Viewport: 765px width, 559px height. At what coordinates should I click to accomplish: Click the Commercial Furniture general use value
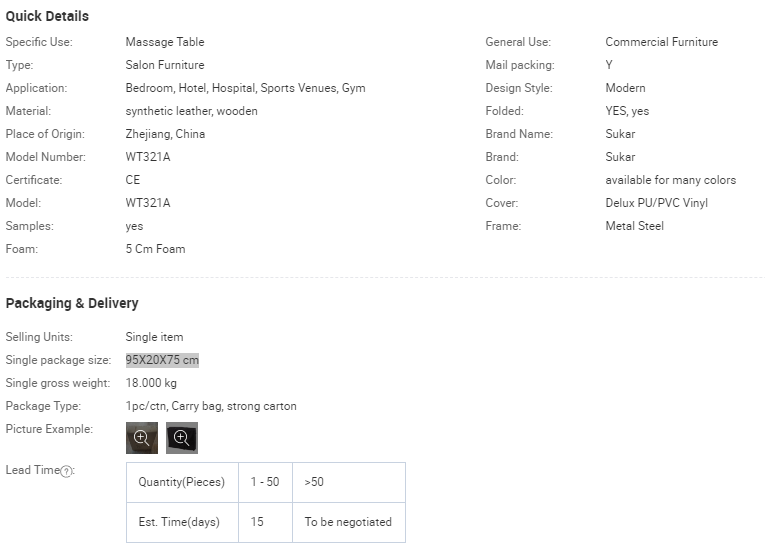point(662,42)
